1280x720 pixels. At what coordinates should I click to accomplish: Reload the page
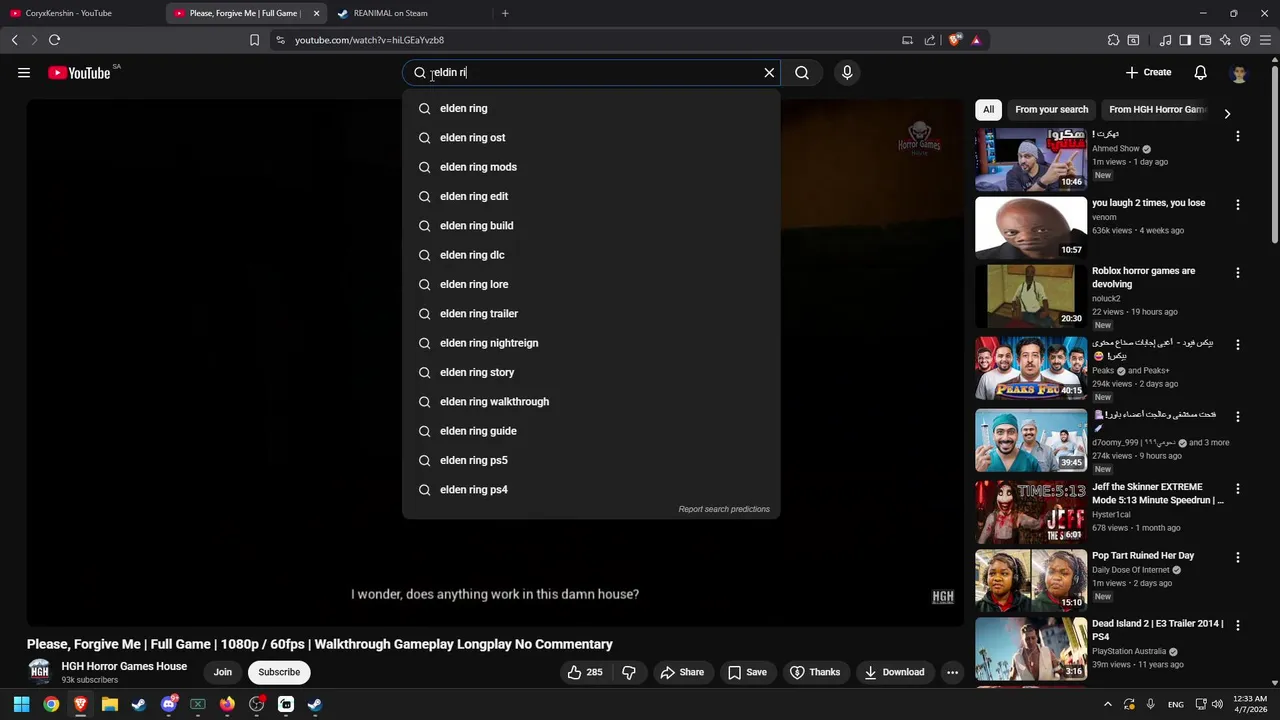[54, 40]
